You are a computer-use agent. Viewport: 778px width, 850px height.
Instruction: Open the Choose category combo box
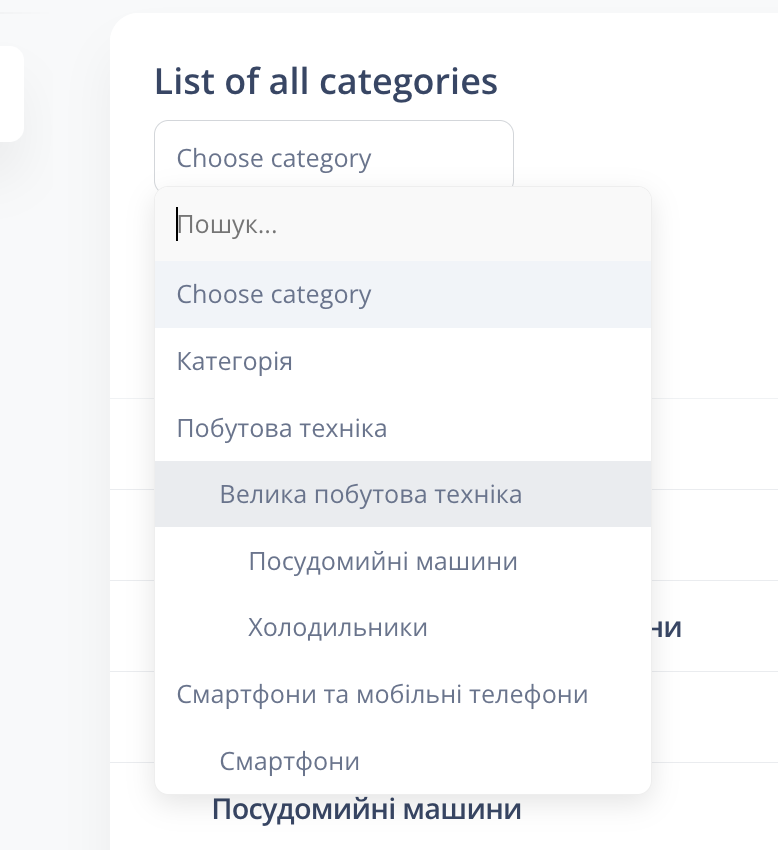point(333,157)
